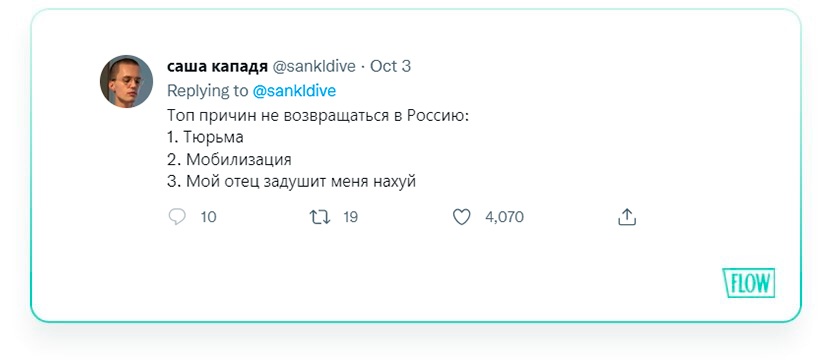Like the tweet with heart icon
This screenshot has height=362, width=830.
point(462,217)
